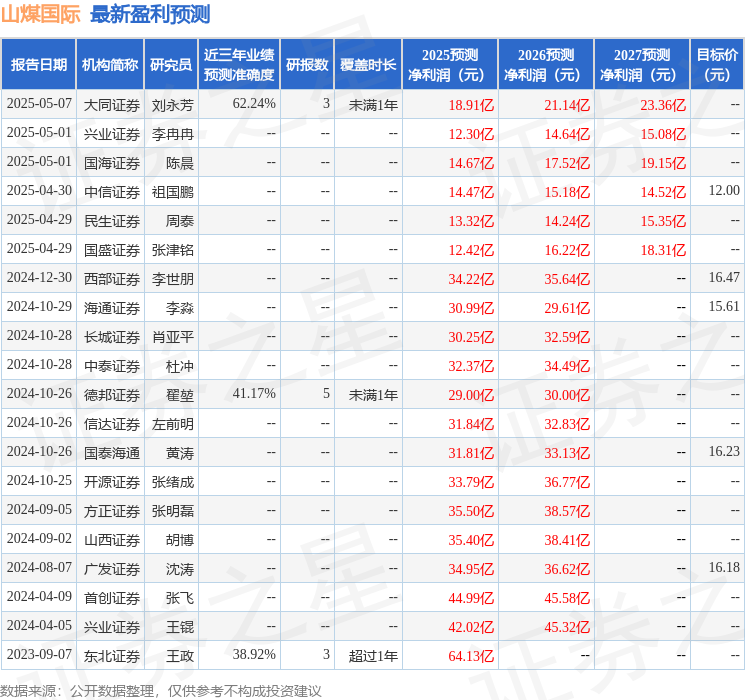Click the target price 15.61
Viewport: 745px width, 700px height.
tap(724, 307)
